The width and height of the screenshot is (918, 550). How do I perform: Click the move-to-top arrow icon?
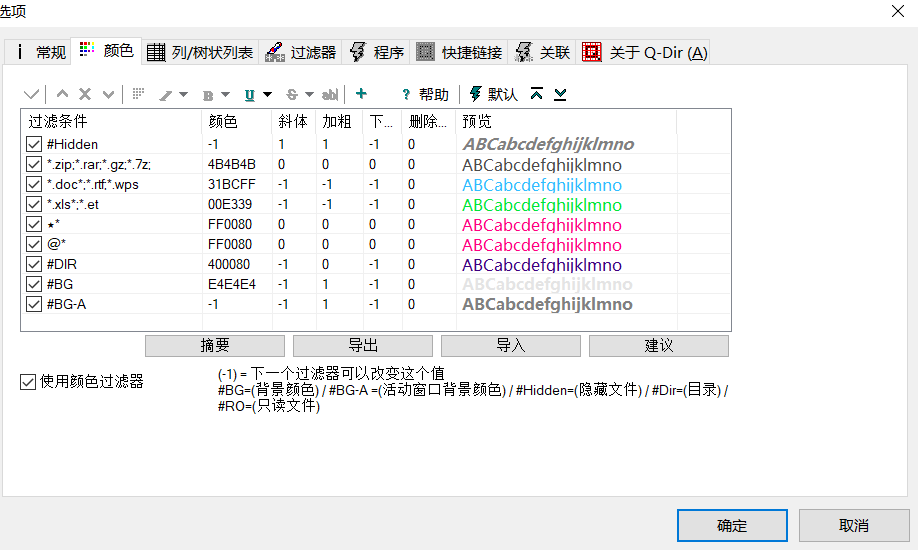coord(536,94)
